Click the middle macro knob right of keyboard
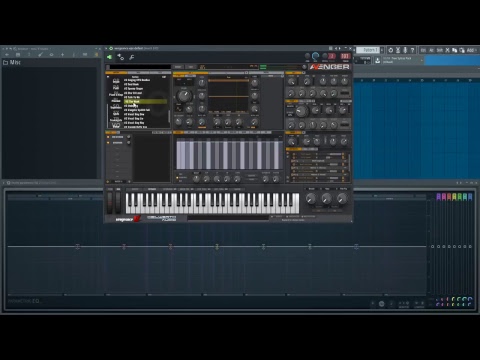Image resolution: width=480 pixels, height=360 pixels. click(x=326, y=199)
